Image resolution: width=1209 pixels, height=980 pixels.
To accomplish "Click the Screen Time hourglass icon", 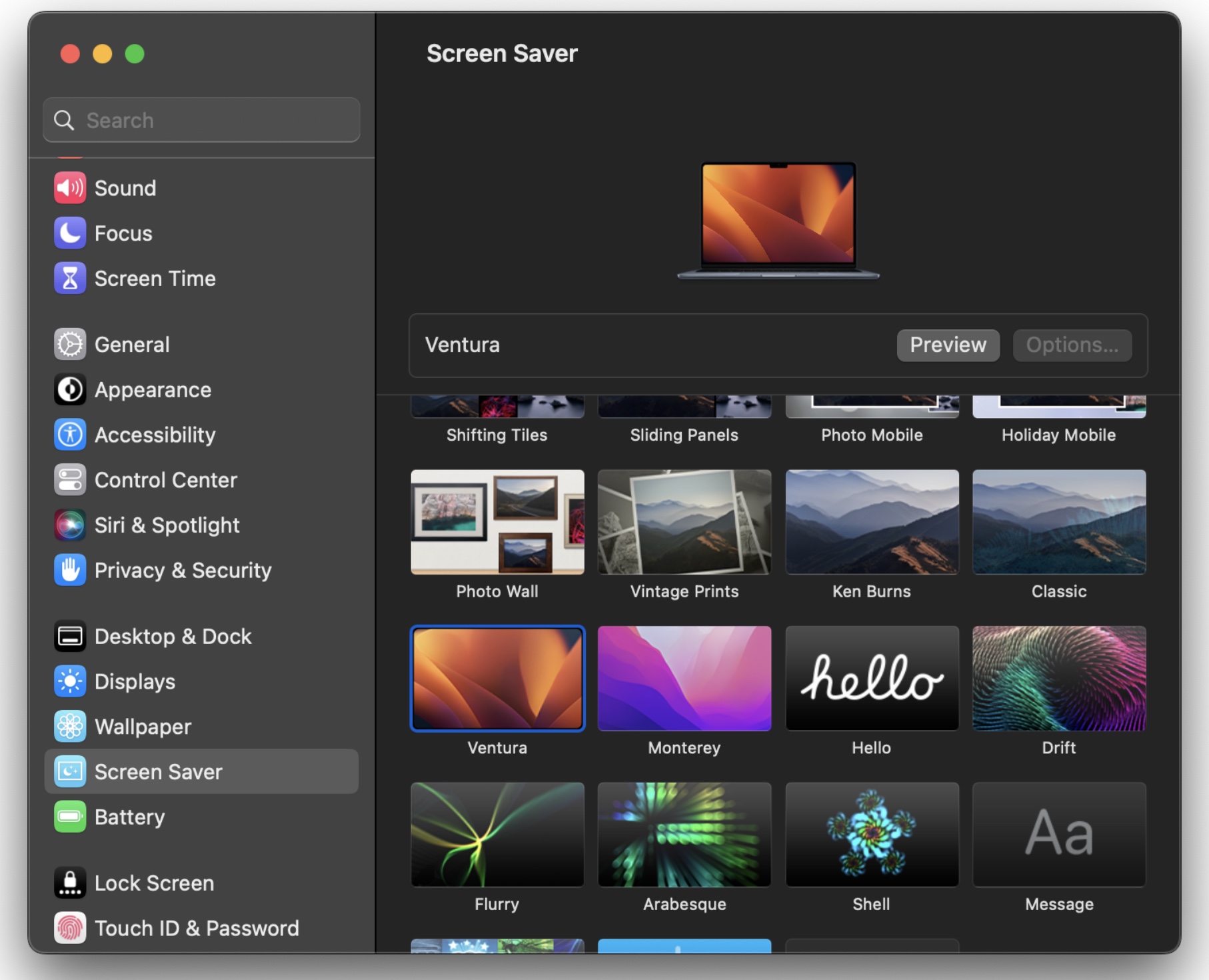I will click(x=70, y=278).
